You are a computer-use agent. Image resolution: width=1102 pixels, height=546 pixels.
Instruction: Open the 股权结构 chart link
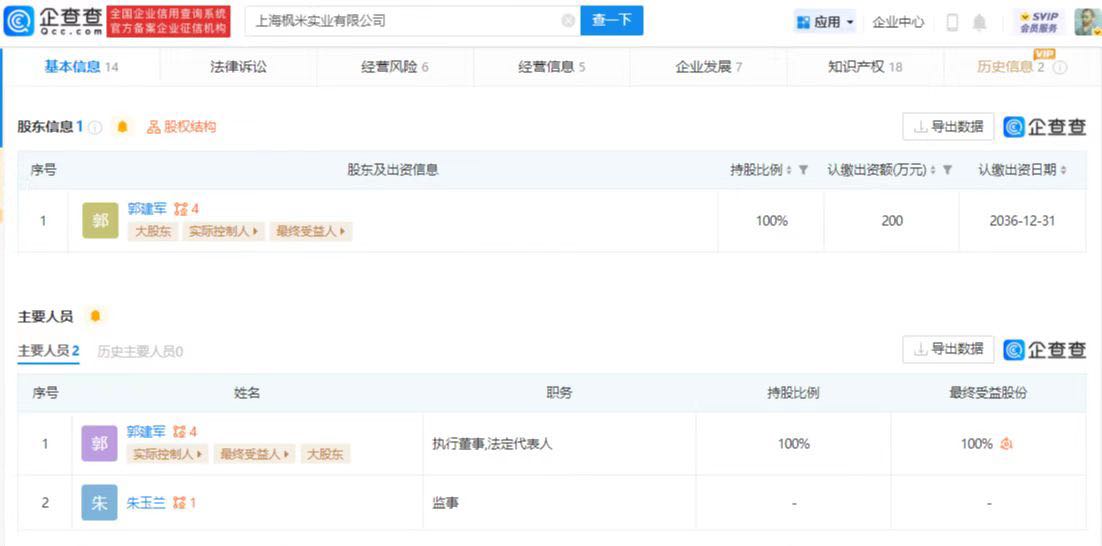point(182,127)
